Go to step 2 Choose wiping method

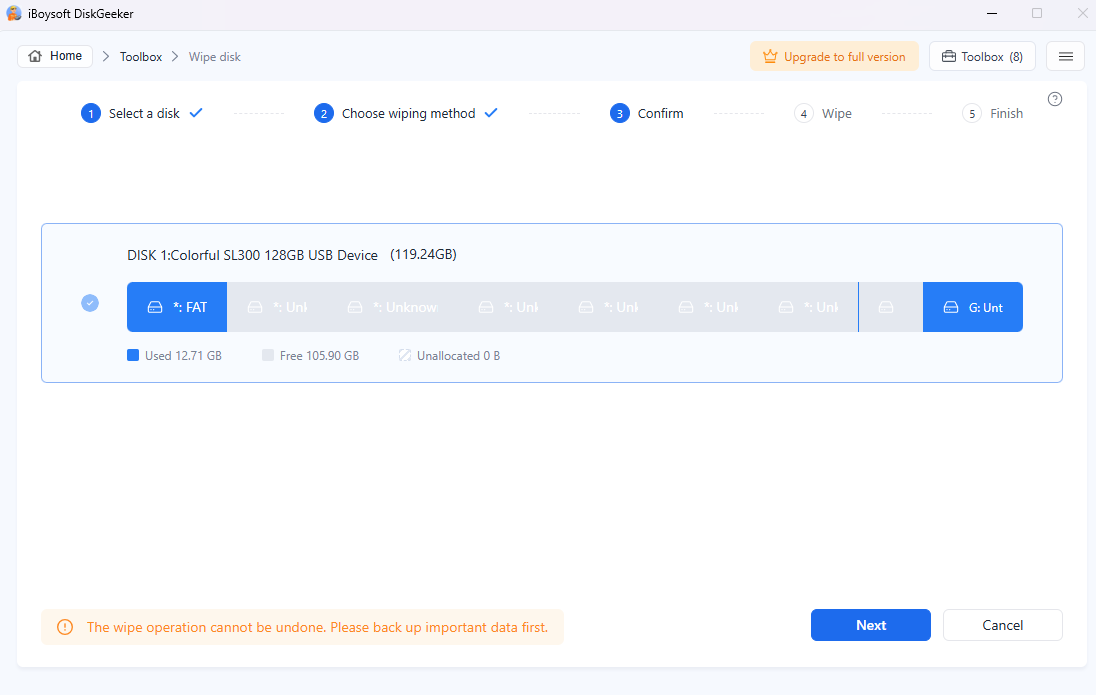click(x=406, y=113)
